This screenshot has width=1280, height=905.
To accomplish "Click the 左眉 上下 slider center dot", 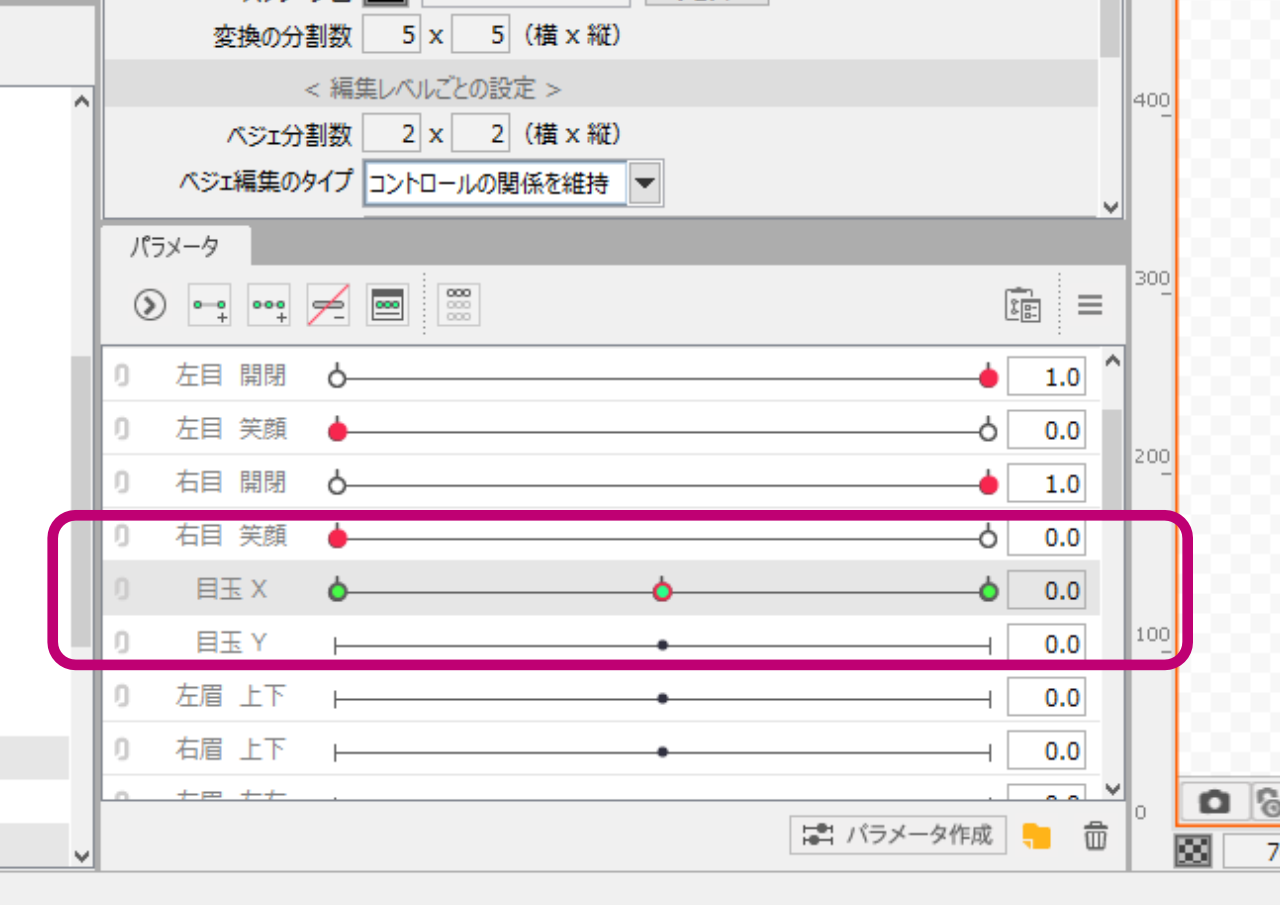I will (x=662, y=698).
